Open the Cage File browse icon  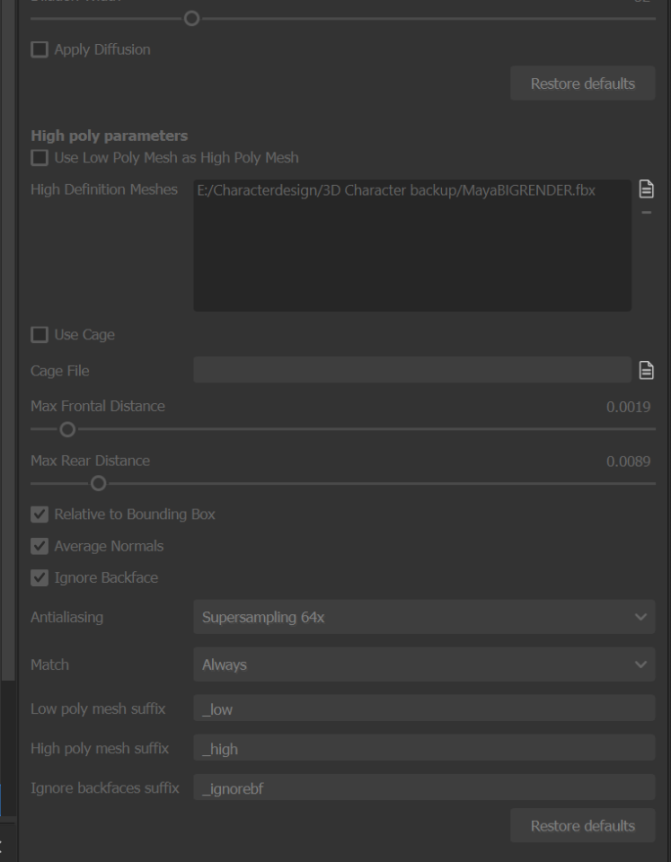point(646,371)
